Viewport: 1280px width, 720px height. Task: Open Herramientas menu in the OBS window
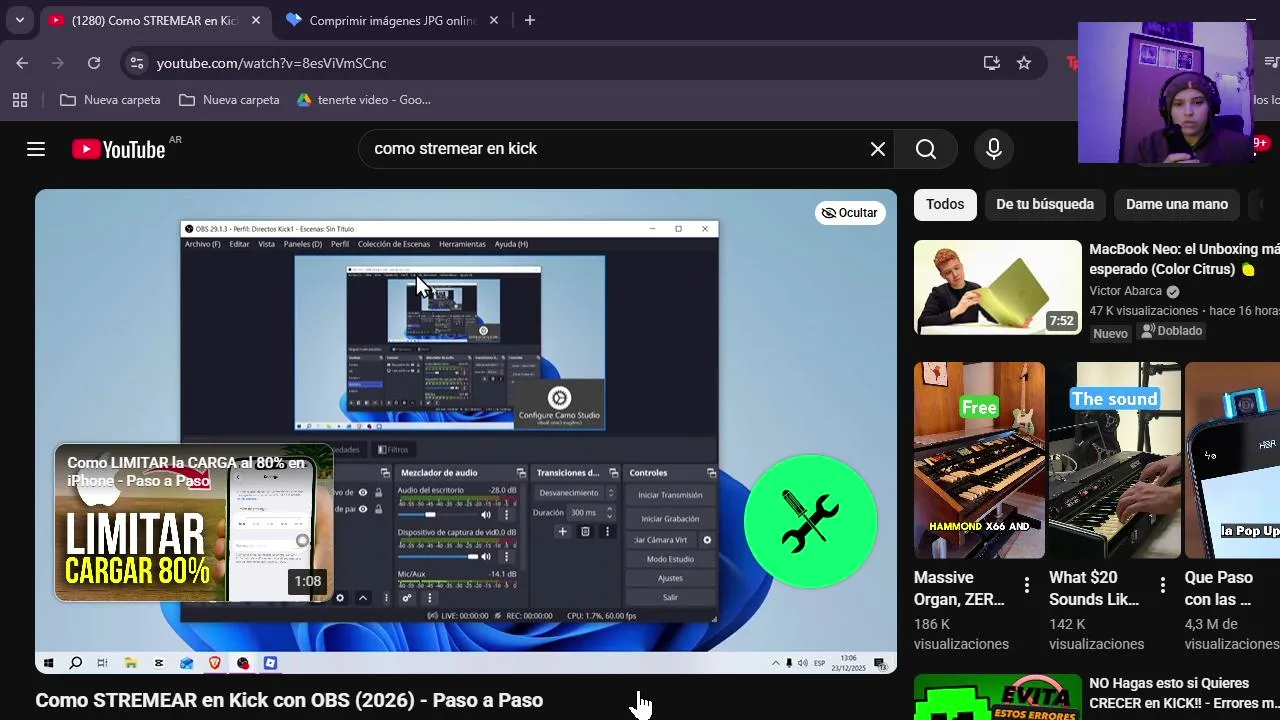[462, 244]
